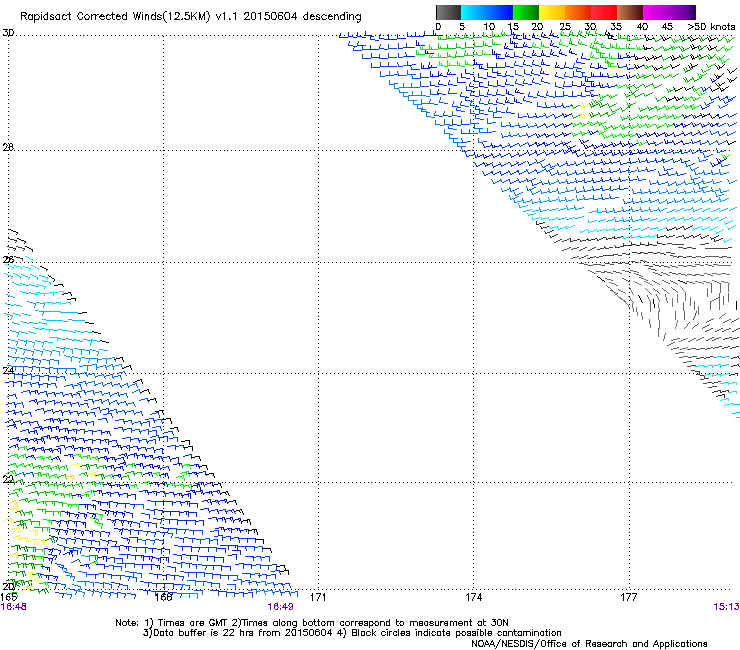Select the red 30-35 knots legend swatch
Viewport: 740px width, 650px height.
point(604,12)
